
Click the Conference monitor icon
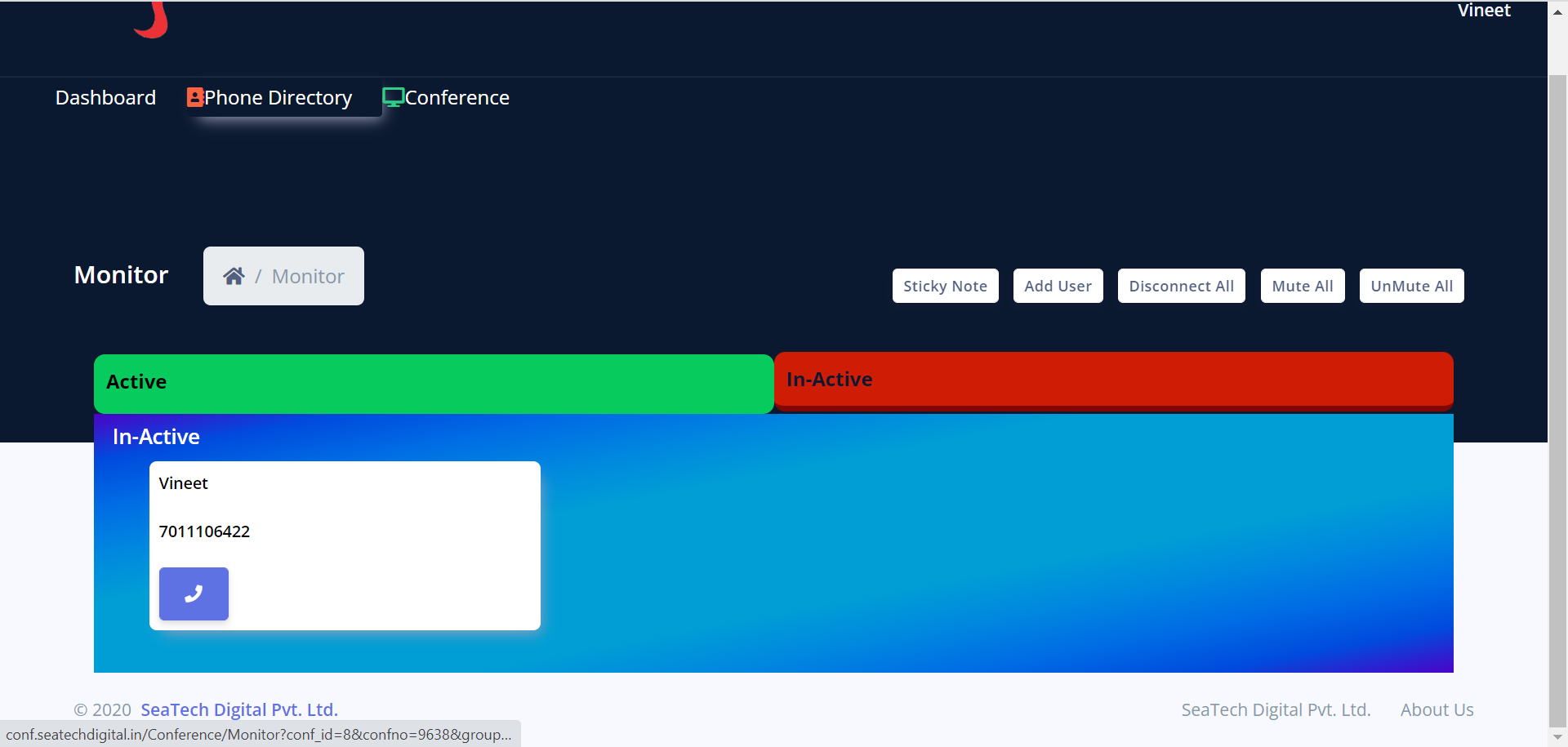[393, 98]
